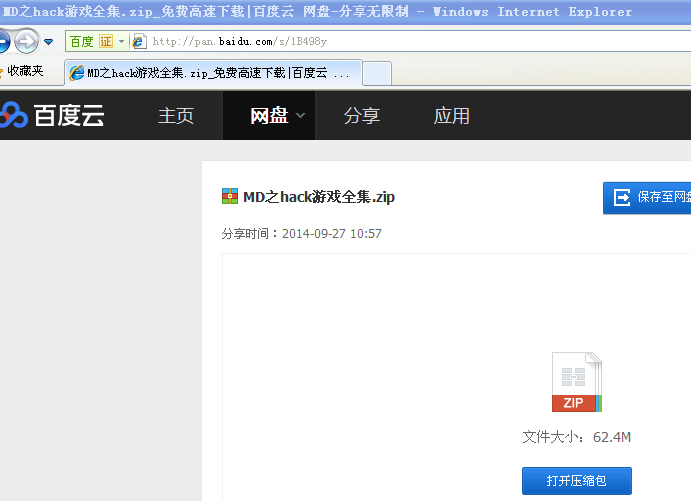Open the 网盘 navigation item
This screenshot has height=501, width=691.
coord(269,115)
